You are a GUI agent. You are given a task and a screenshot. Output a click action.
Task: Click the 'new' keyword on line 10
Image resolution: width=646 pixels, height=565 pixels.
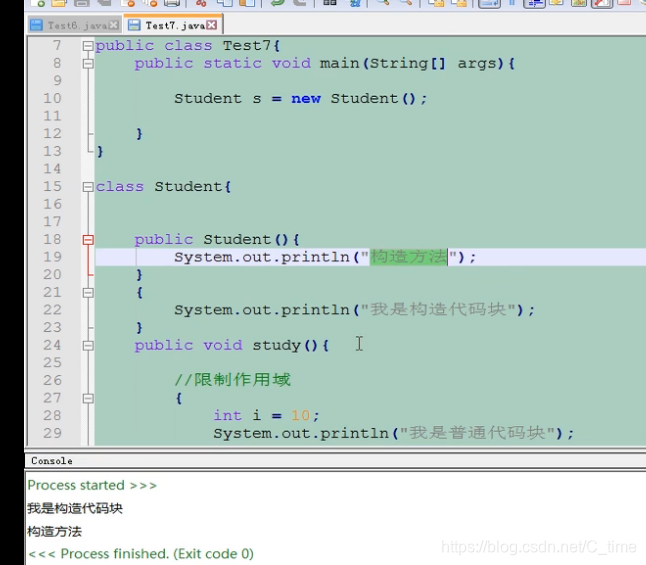tap(306, 99)
